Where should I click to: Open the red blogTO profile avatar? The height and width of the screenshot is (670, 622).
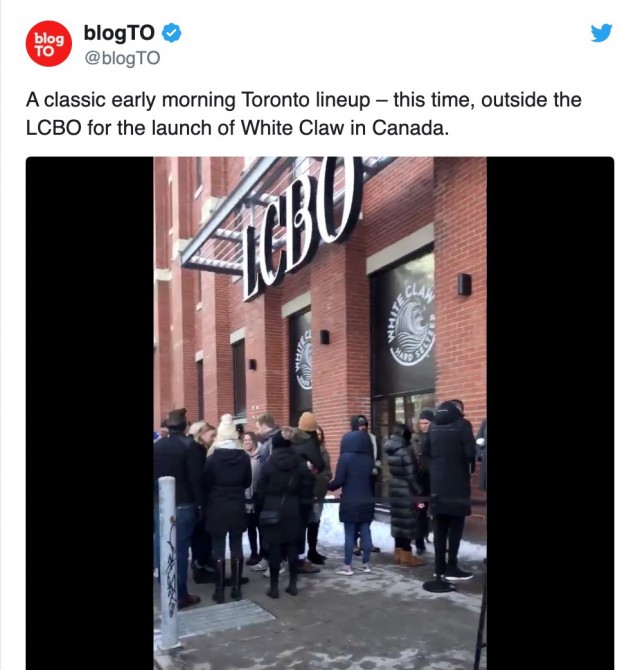(48, 44)
